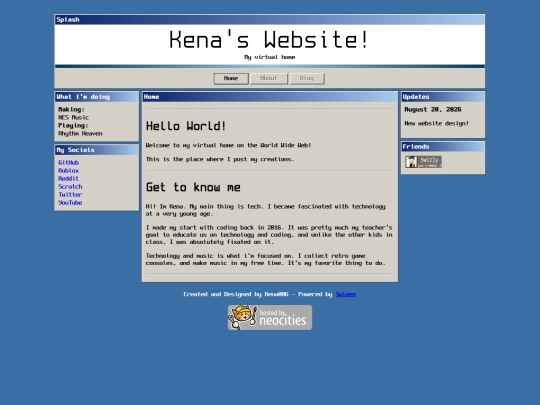Image resolution: width=540 pixels, height=405 pixels.
Task: Click the Rhythm Heaven entry
Action: tap(80, 134)
